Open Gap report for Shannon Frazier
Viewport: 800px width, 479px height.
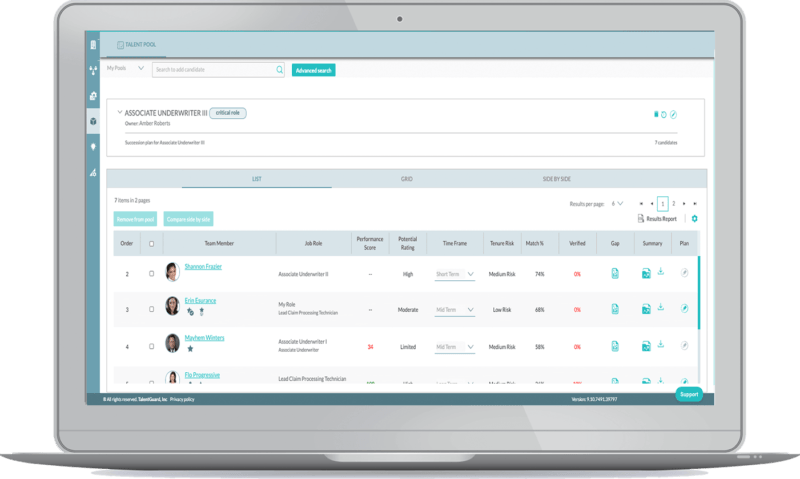coord(615,273)
